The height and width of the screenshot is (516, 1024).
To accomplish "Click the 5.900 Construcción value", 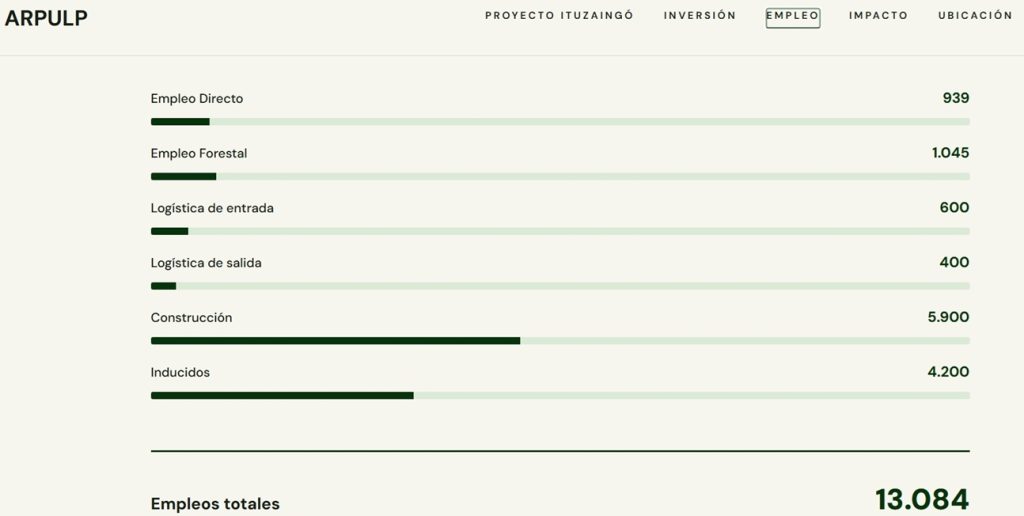I will (x=948, y=317).
